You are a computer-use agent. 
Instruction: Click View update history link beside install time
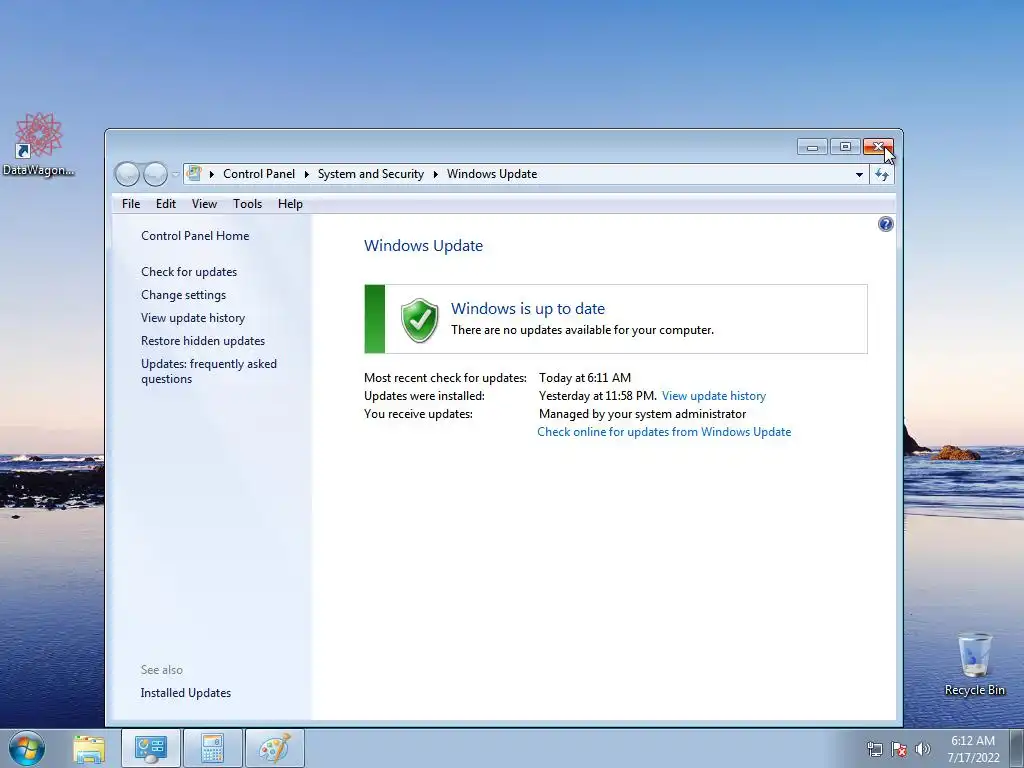tap(713, 396)
